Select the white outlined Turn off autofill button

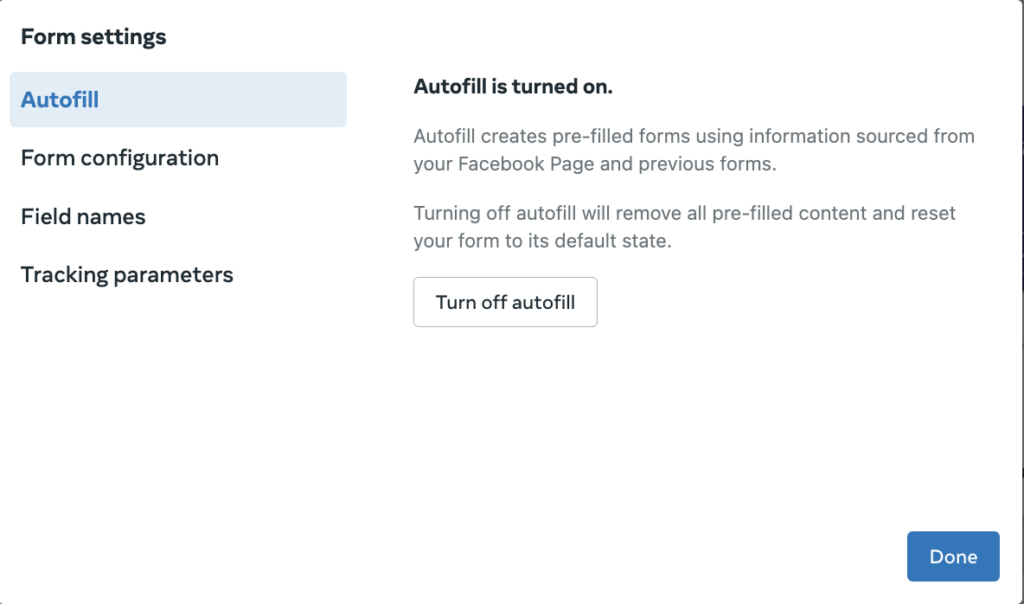pos(505,302)
